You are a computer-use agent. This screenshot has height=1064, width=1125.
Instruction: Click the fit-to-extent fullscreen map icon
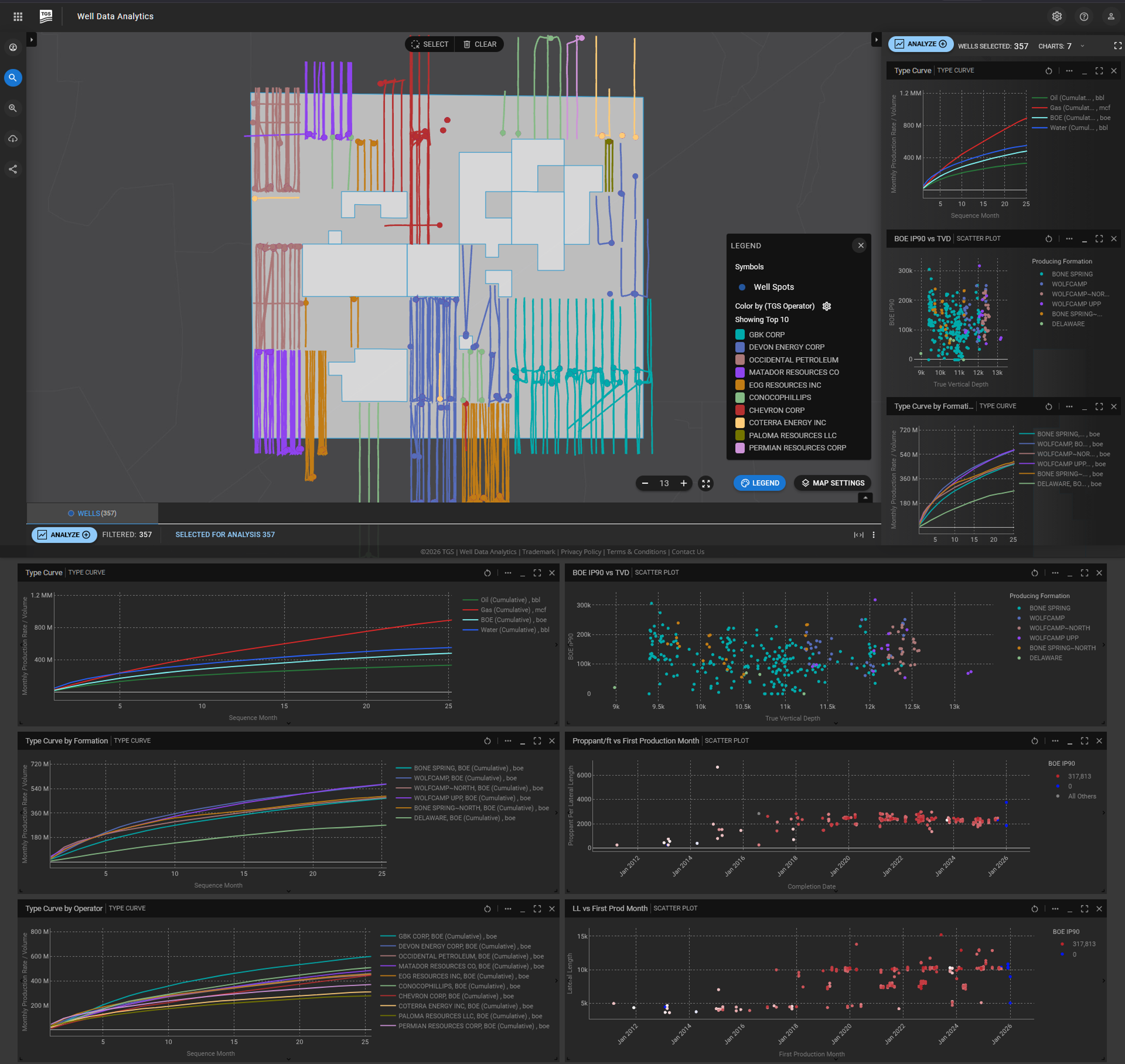click(x=706, y=483)
